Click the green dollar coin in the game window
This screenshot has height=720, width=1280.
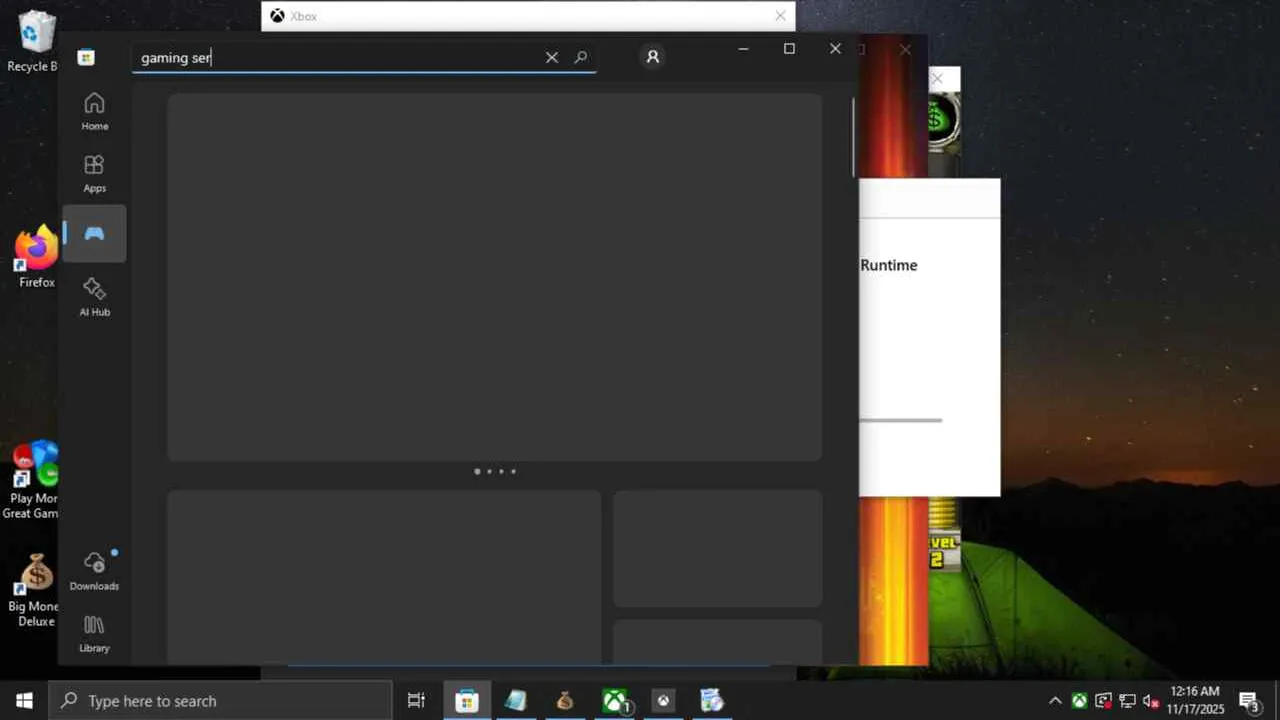coord(941,121)
